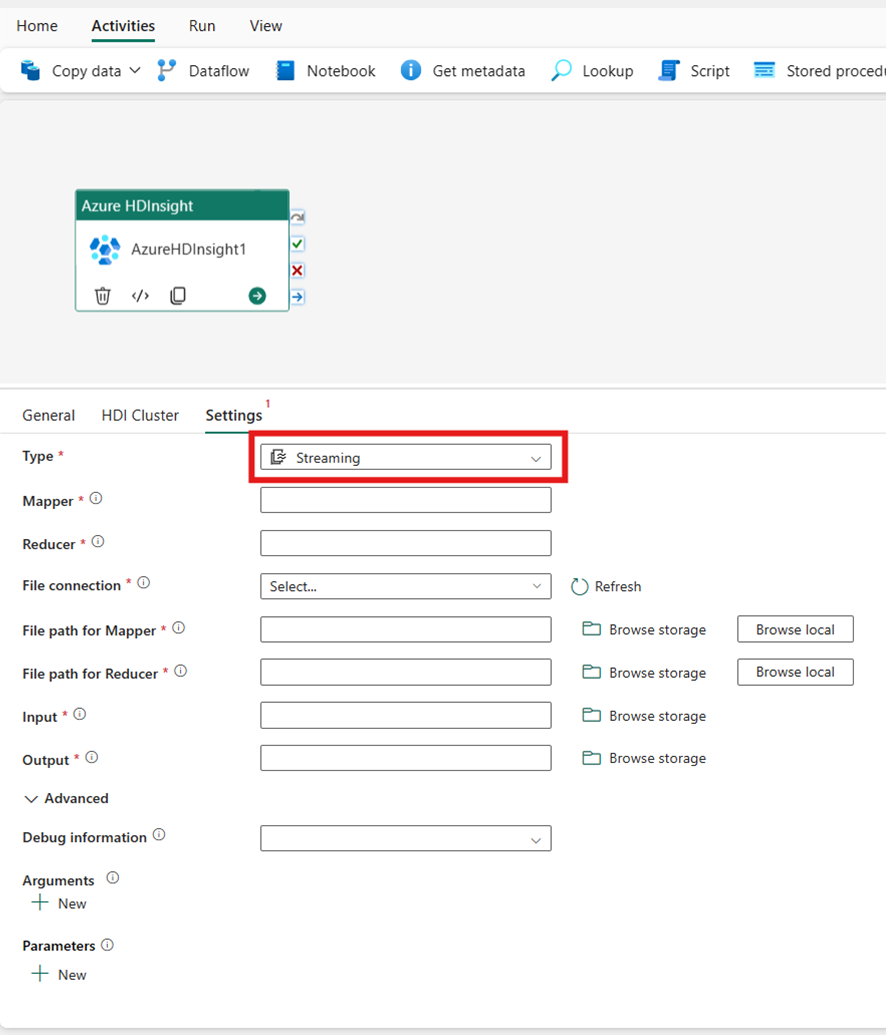Show the File path for Reducer info icon
The image size is (886, 1035).
coord(180,671)
